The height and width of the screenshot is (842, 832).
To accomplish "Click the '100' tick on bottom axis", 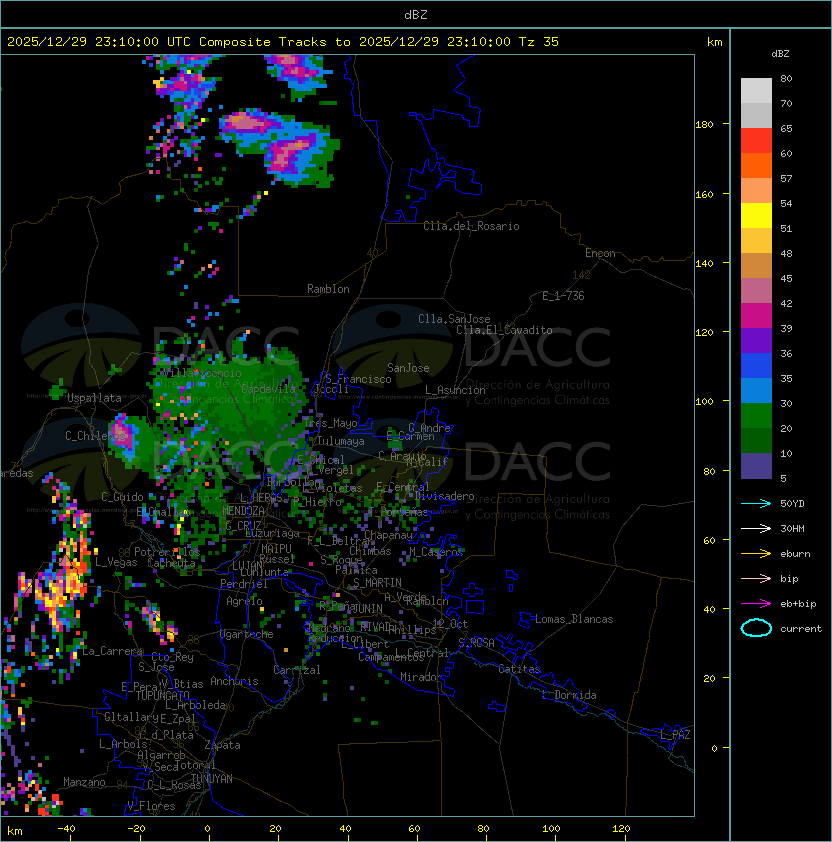I will pos(552,829).
